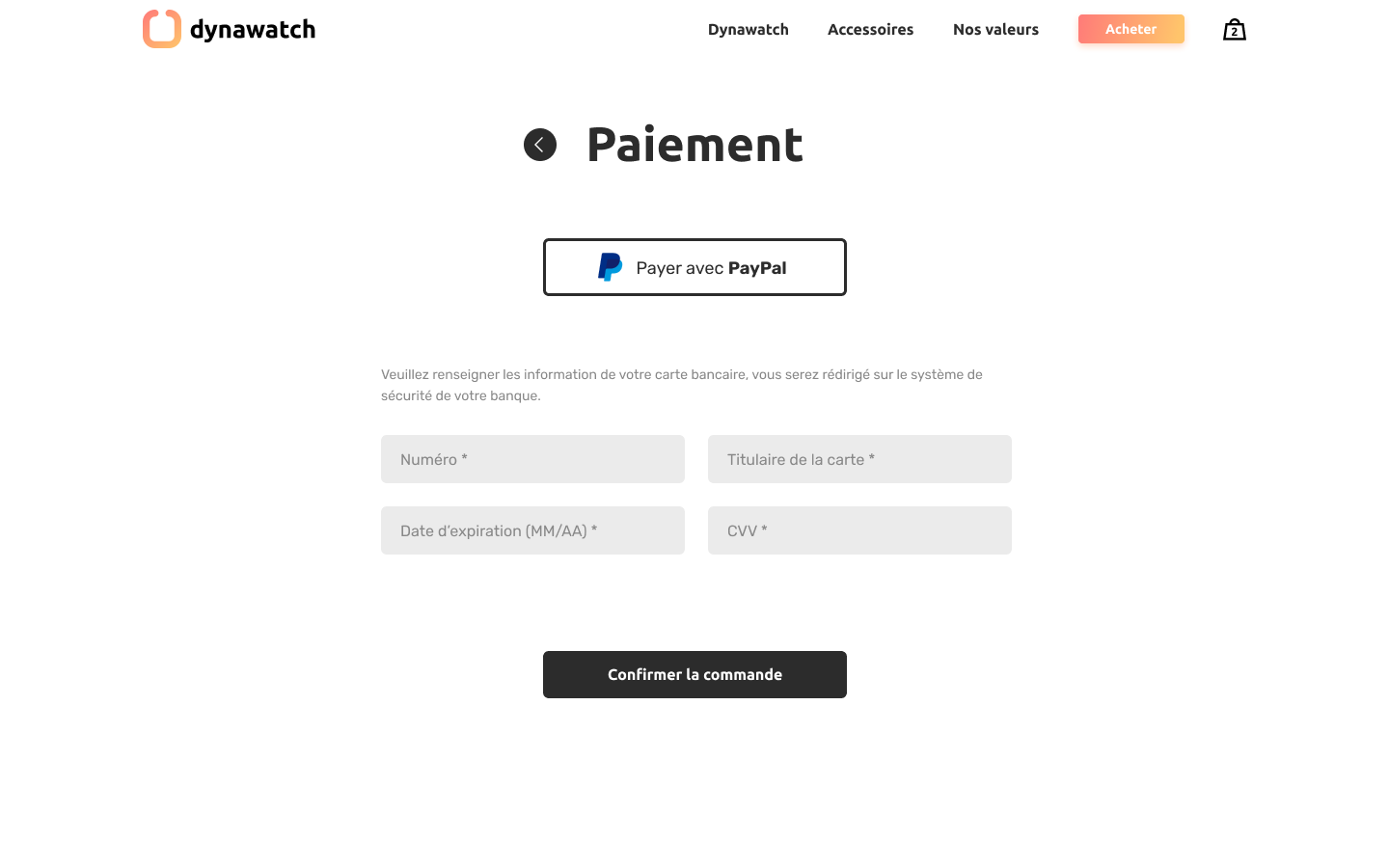
Task: Choose Payer avec PayPal
Action: (x=694, y=267)
